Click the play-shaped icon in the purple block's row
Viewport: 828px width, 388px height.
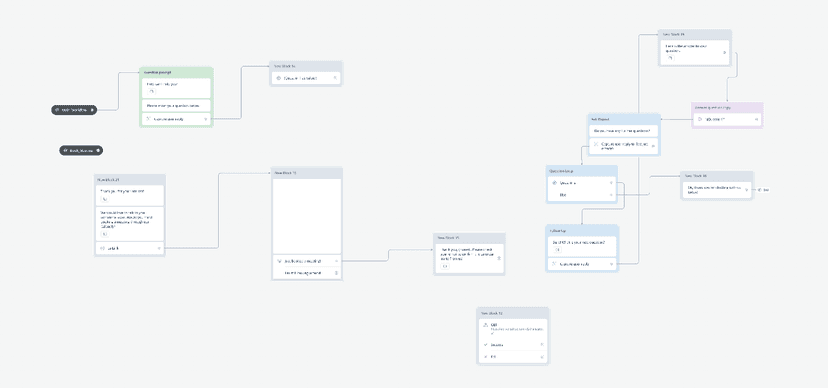700,120
